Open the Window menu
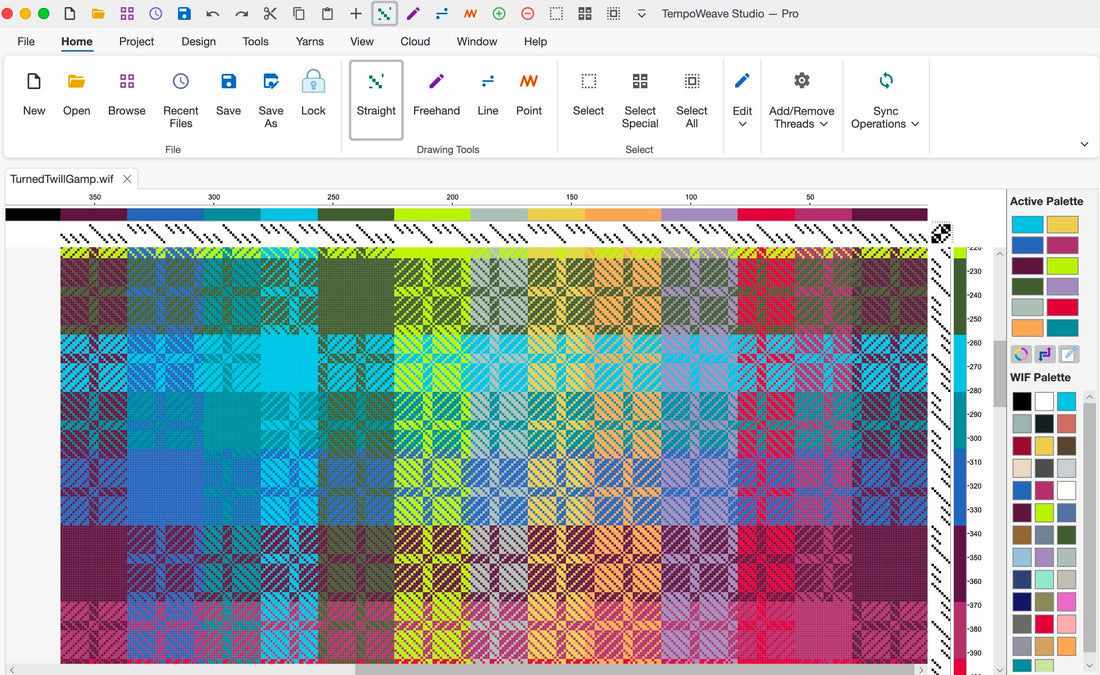This screenshot has height=675, width=1100. pyautogui.click(x=477, y=41)
